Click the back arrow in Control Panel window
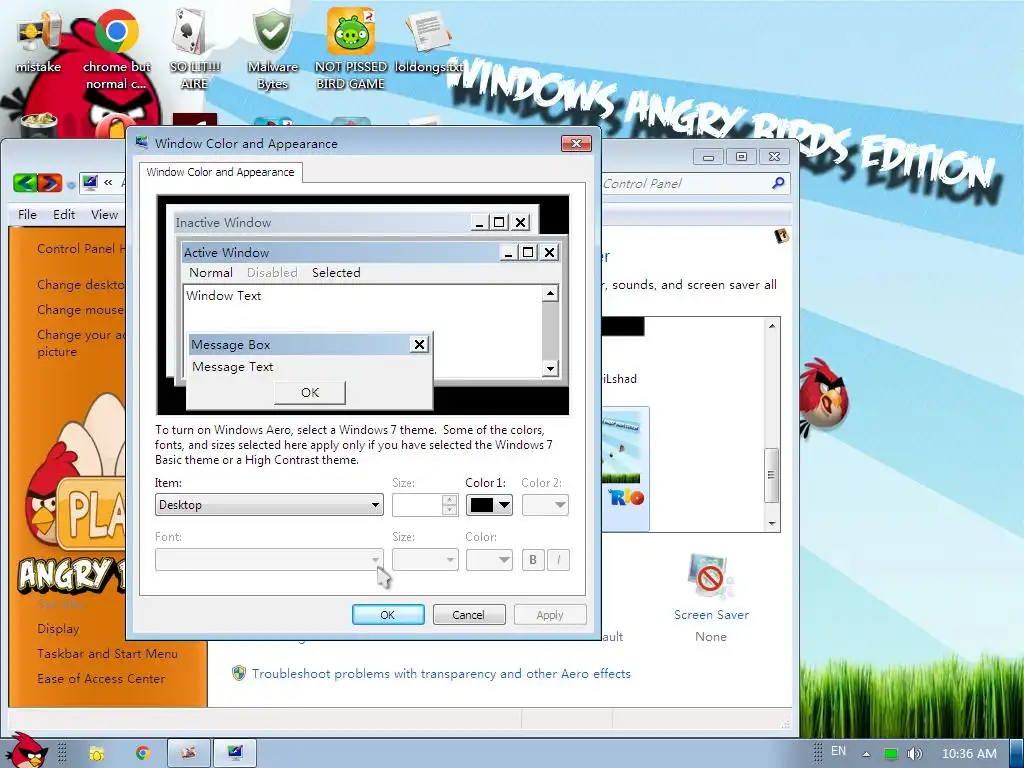The image size is (1024, 768). coord(25,183)
